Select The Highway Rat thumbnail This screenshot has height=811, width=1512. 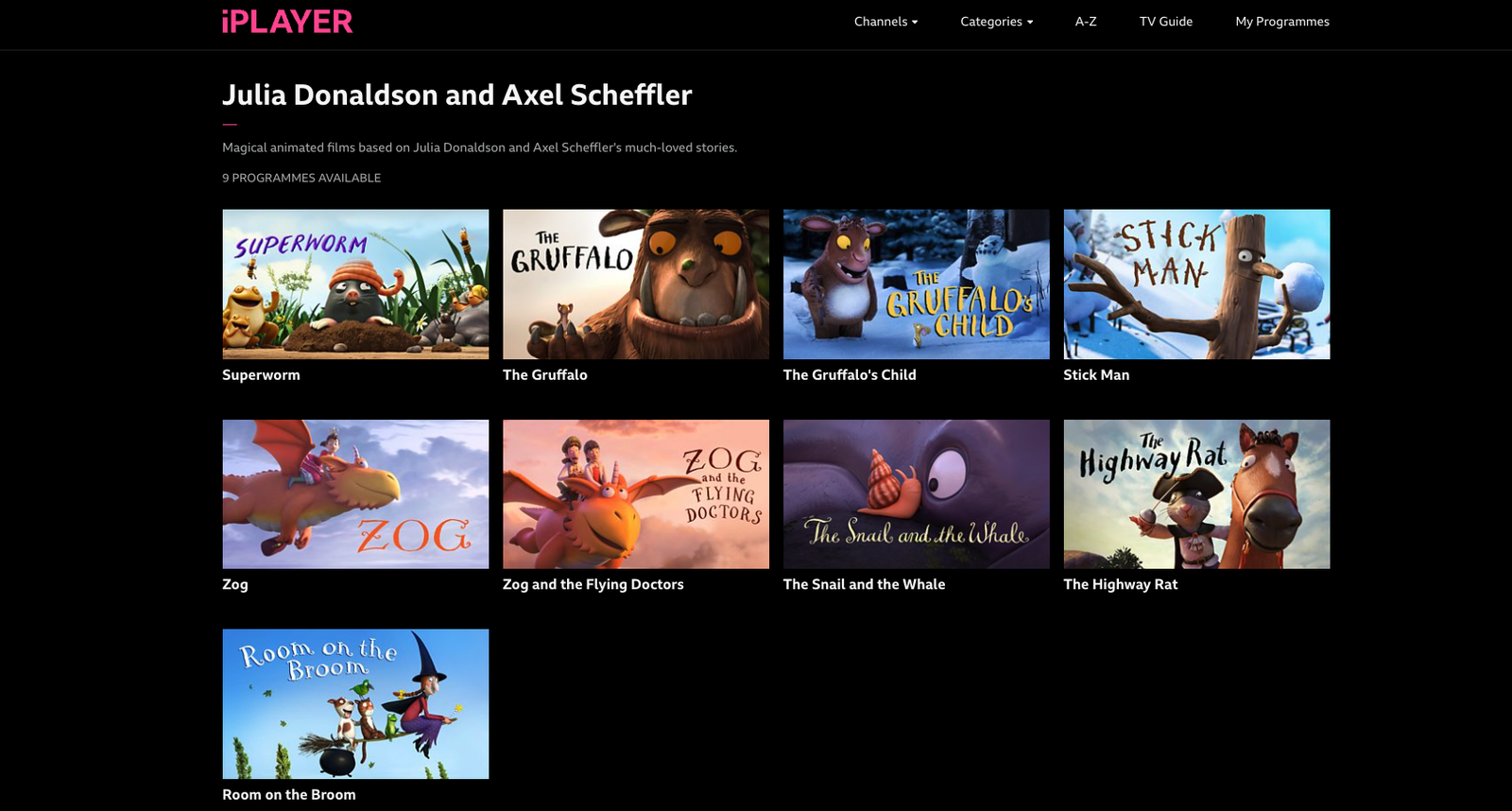(1196, 494)
